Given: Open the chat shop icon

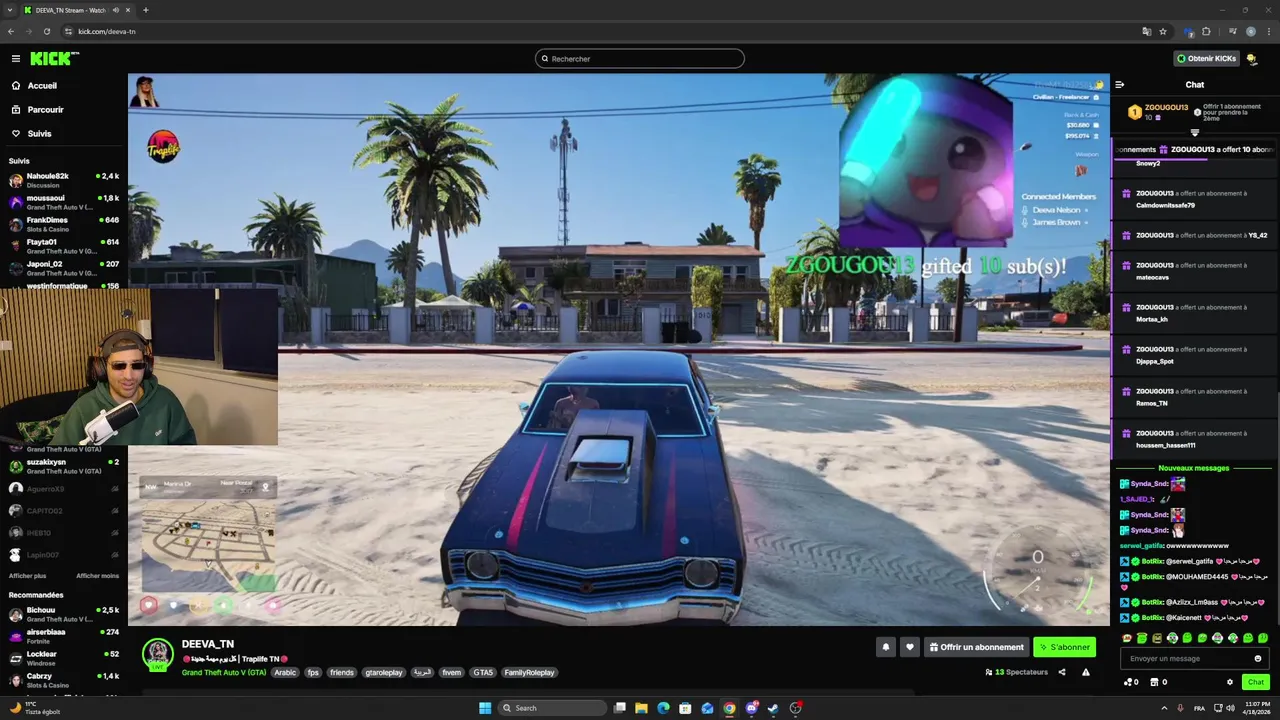Looking at the screenshot, I should pos(1158,682).
